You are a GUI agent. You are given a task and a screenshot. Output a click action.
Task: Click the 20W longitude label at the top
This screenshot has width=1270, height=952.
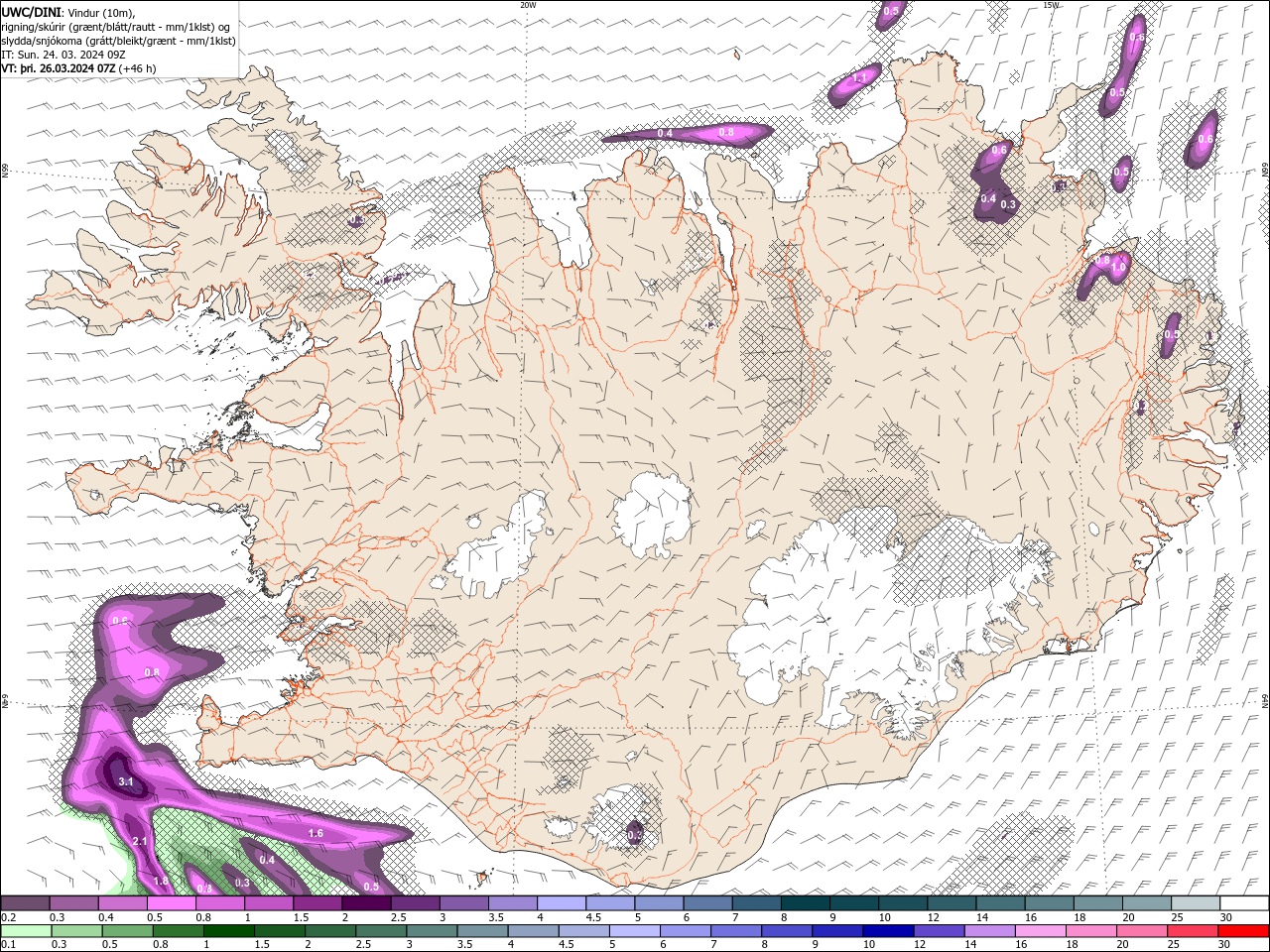[x=529, y=5]
